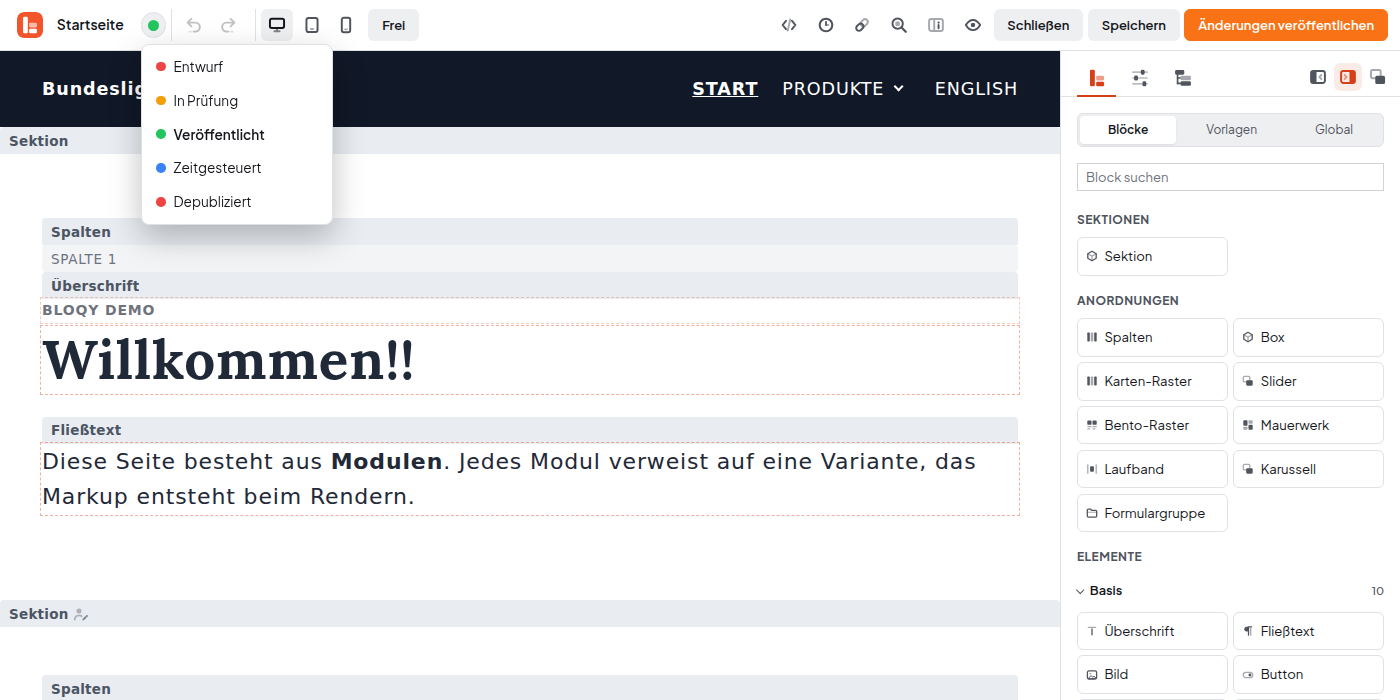The image size is (1400, 700).
Task: Dock the sidebar to the right
Action: point(1348,77)
